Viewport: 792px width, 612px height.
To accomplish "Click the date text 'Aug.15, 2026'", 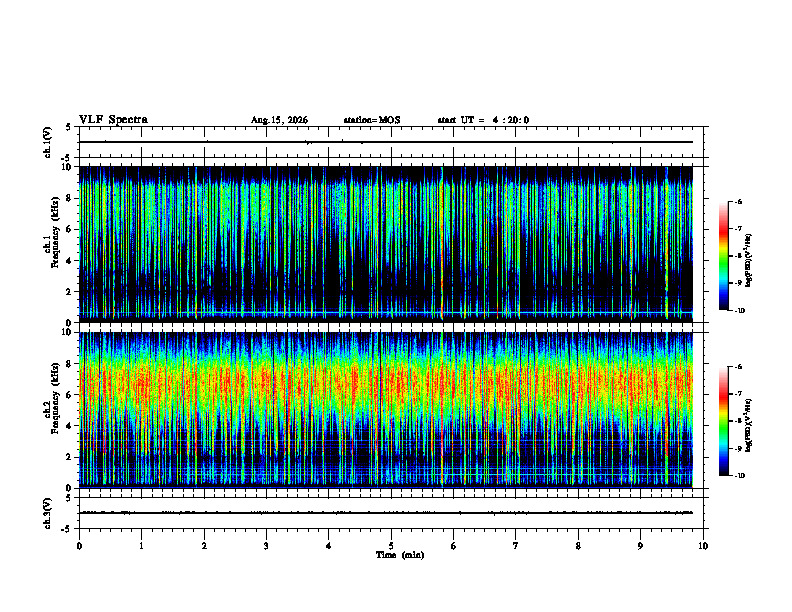I will point(279,120).
